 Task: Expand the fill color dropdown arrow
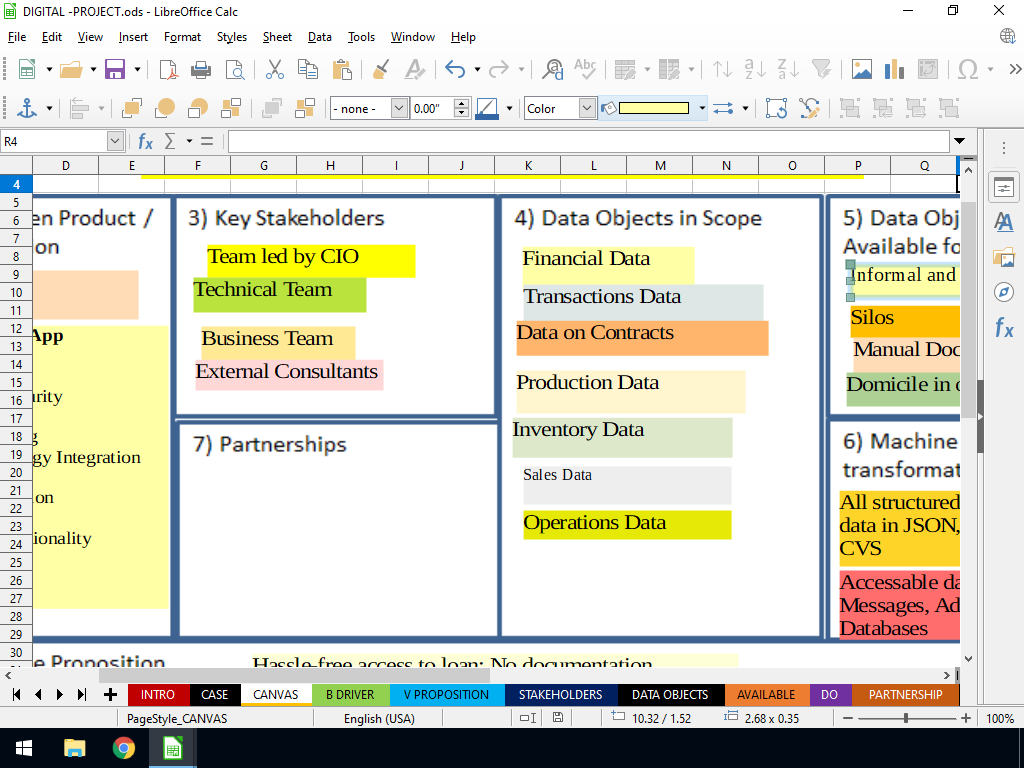coord(702,108)
